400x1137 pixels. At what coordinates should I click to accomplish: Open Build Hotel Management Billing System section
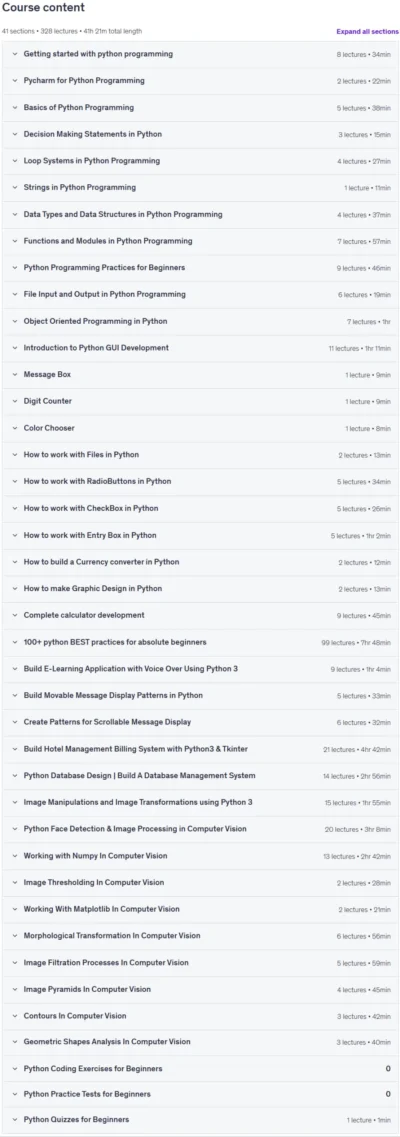[200, 748]
